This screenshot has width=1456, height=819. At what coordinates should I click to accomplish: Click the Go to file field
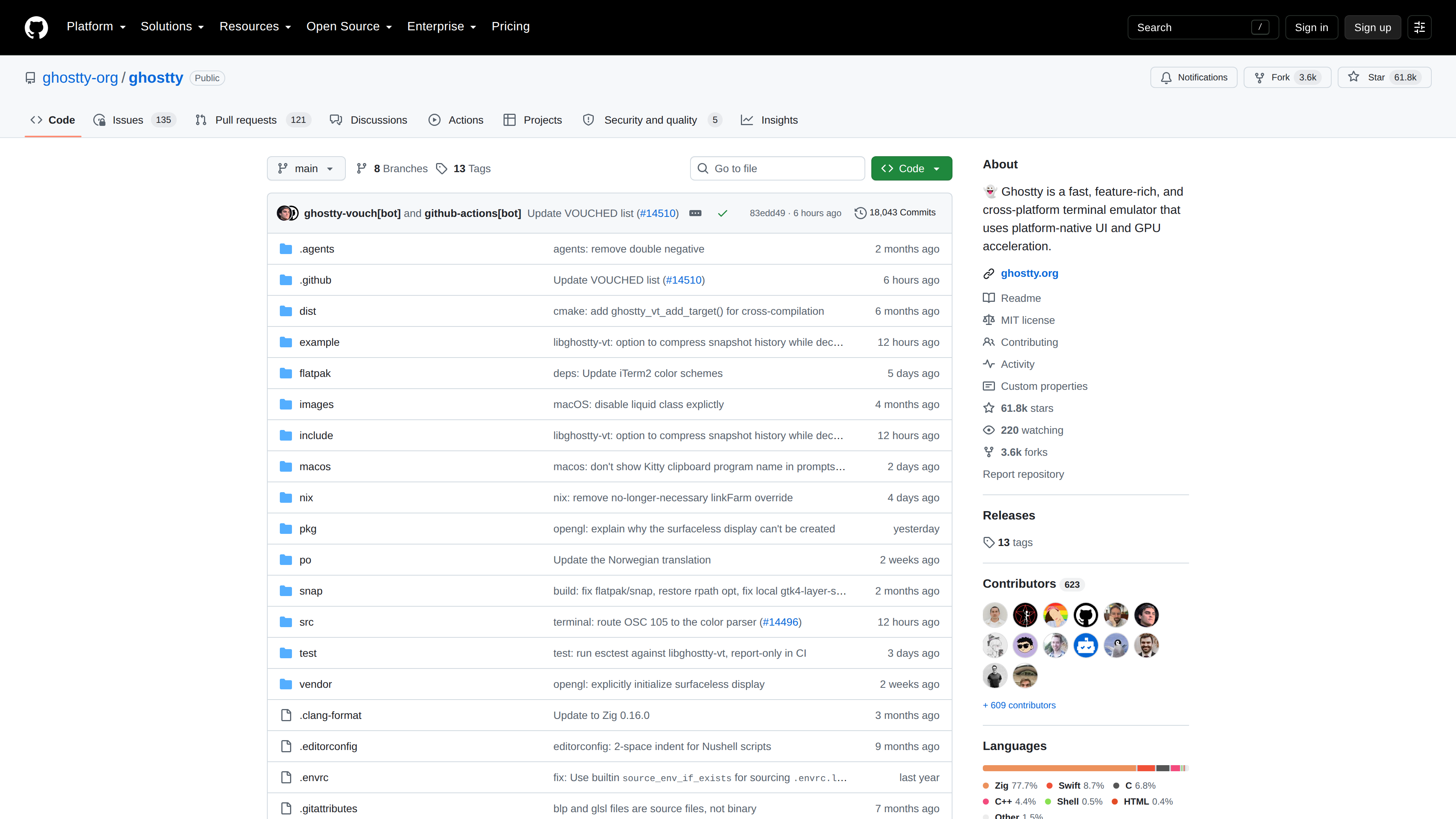pyautogui.click(x=777, y=168)
